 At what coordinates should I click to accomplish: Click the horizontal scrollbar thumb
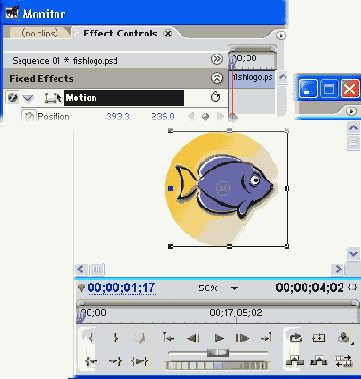(x=97, y=269)
